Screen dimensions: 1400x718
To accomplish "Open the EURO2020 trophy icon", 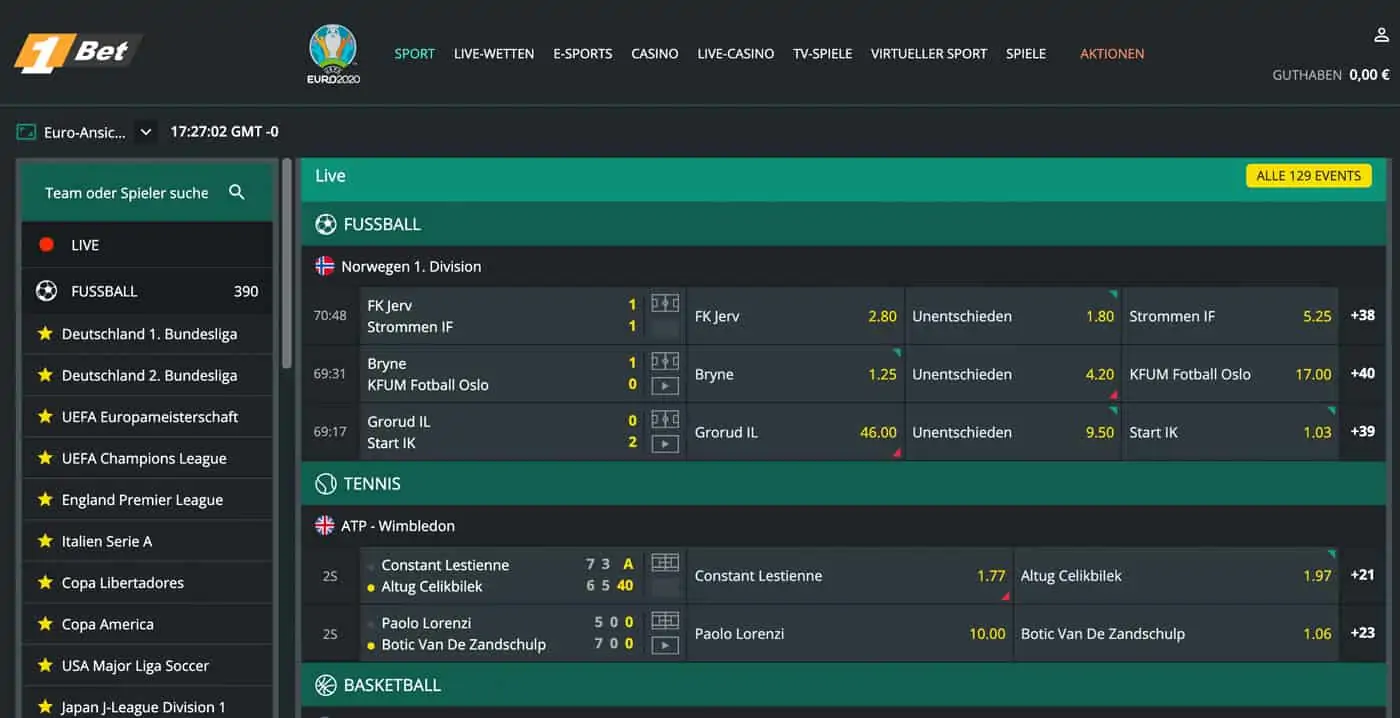I will pos(333,54).
